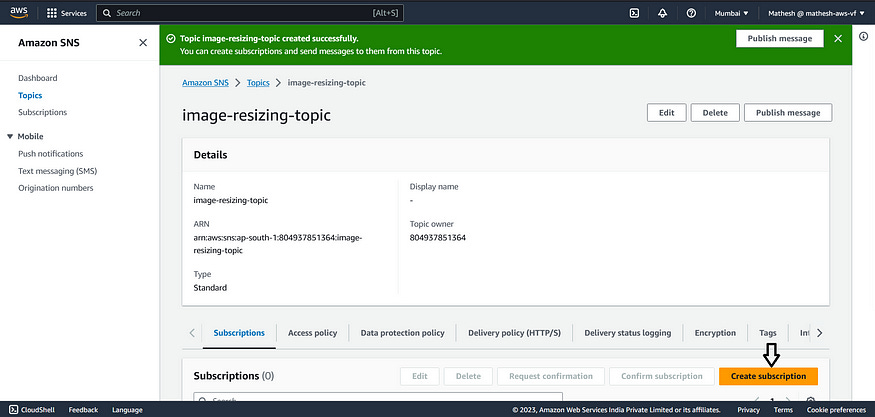This screenshot has height=417, width=875.
Task: Open the help question mark icon
Action: tap(691, 13)
